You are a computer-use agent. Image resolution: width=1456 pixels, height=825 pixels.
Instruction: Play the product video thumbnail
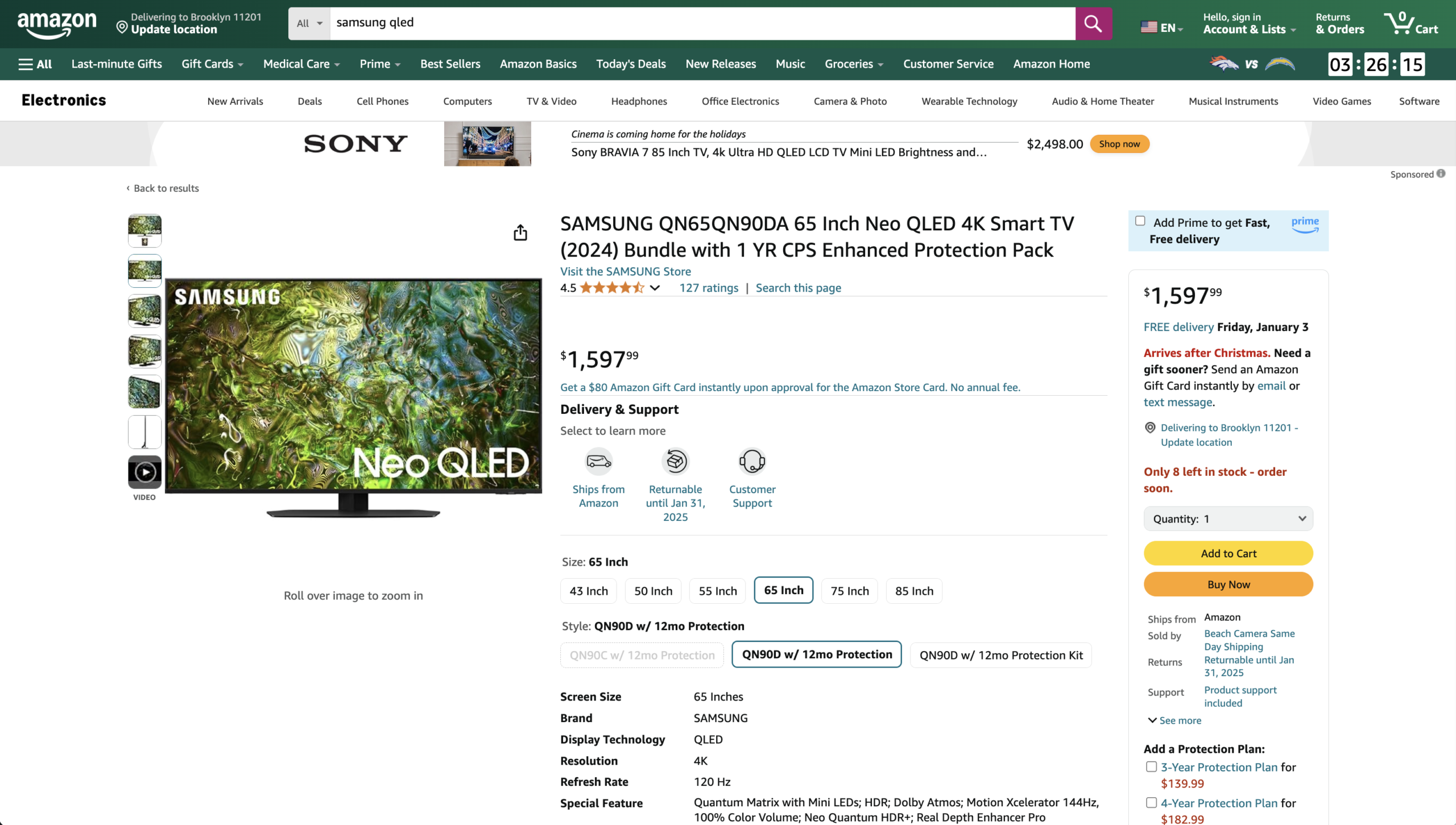[144, 472]
